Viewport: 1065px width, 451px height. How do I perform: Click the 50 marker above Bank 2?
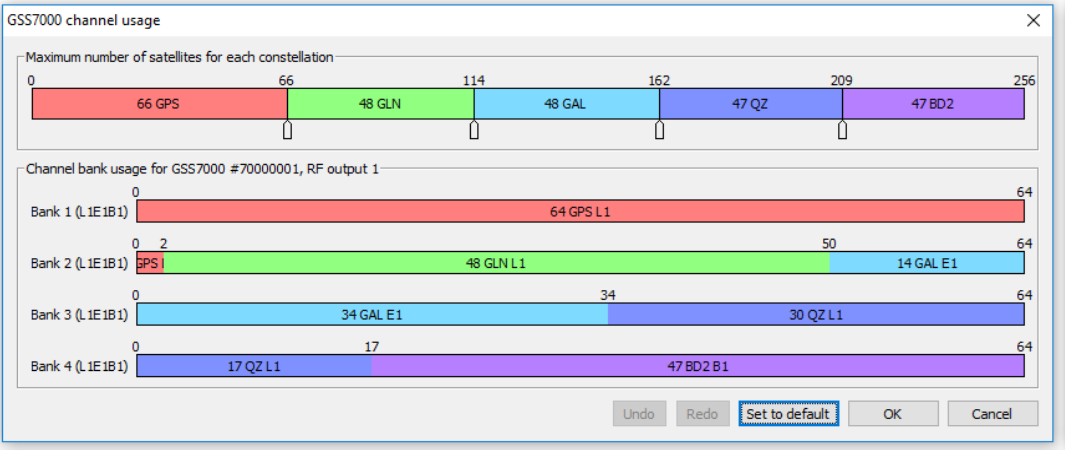pyautogui.click(x=829, y=244)
